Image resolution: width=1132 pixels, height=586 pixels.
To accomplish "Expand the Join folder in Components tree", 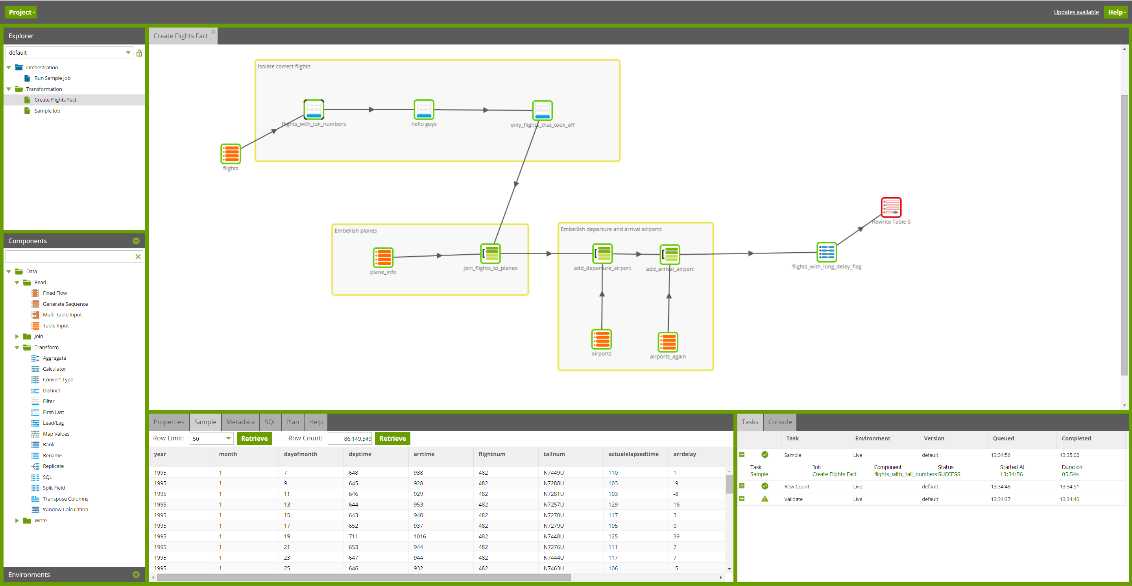I will [x=18, y=337].
